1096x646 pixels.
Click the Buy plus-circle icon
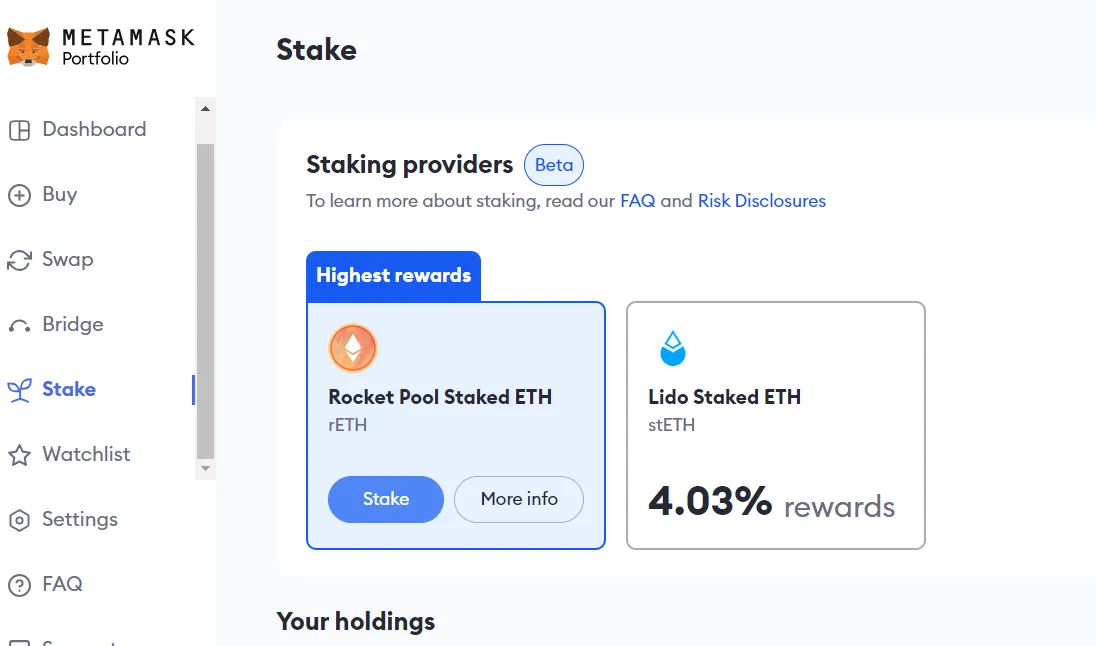[19, 195]
